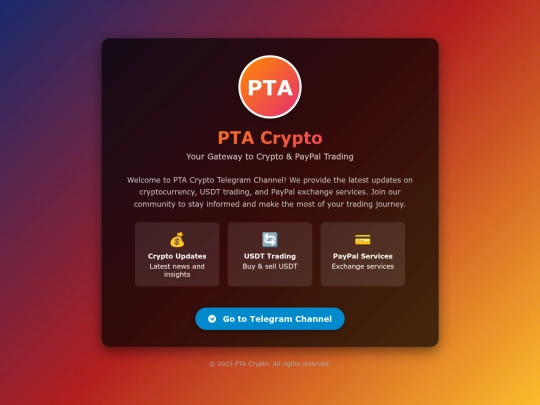Click the circular PTA logo

[270, 87]
